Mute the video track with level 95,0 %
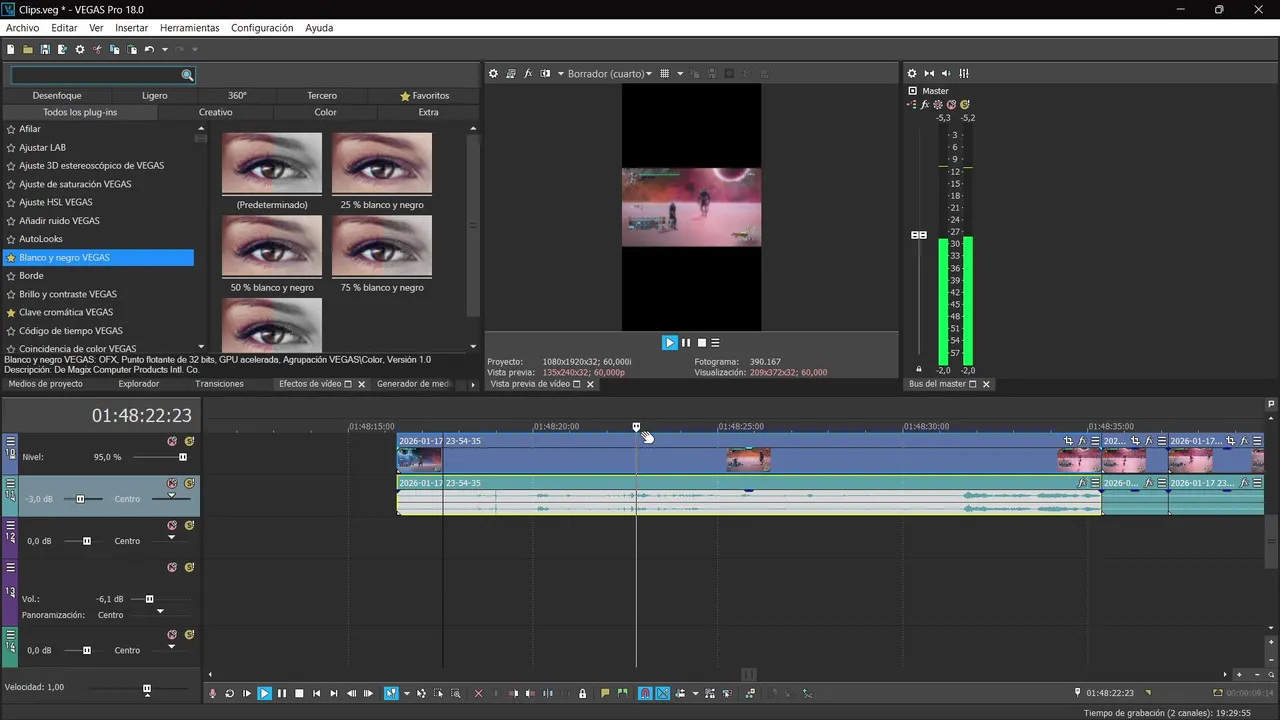Screen dimensions: 1280x720 (x=172, y=441)
